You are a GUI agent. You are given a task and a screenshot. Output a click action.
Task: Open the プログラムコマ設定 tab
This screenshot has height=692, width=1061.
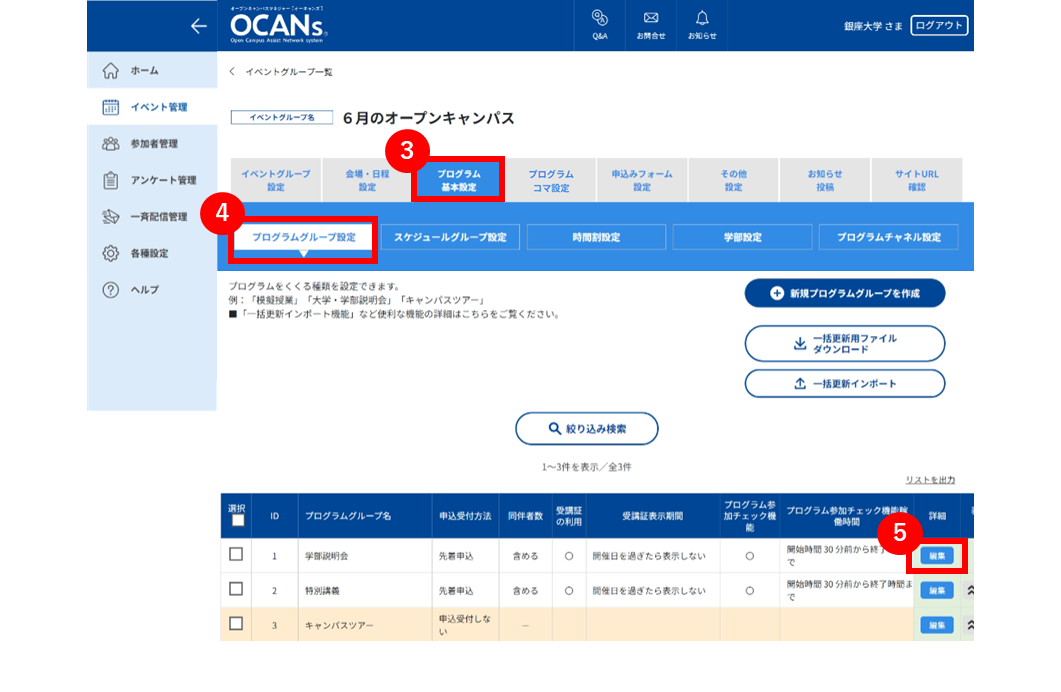(551, 180)
